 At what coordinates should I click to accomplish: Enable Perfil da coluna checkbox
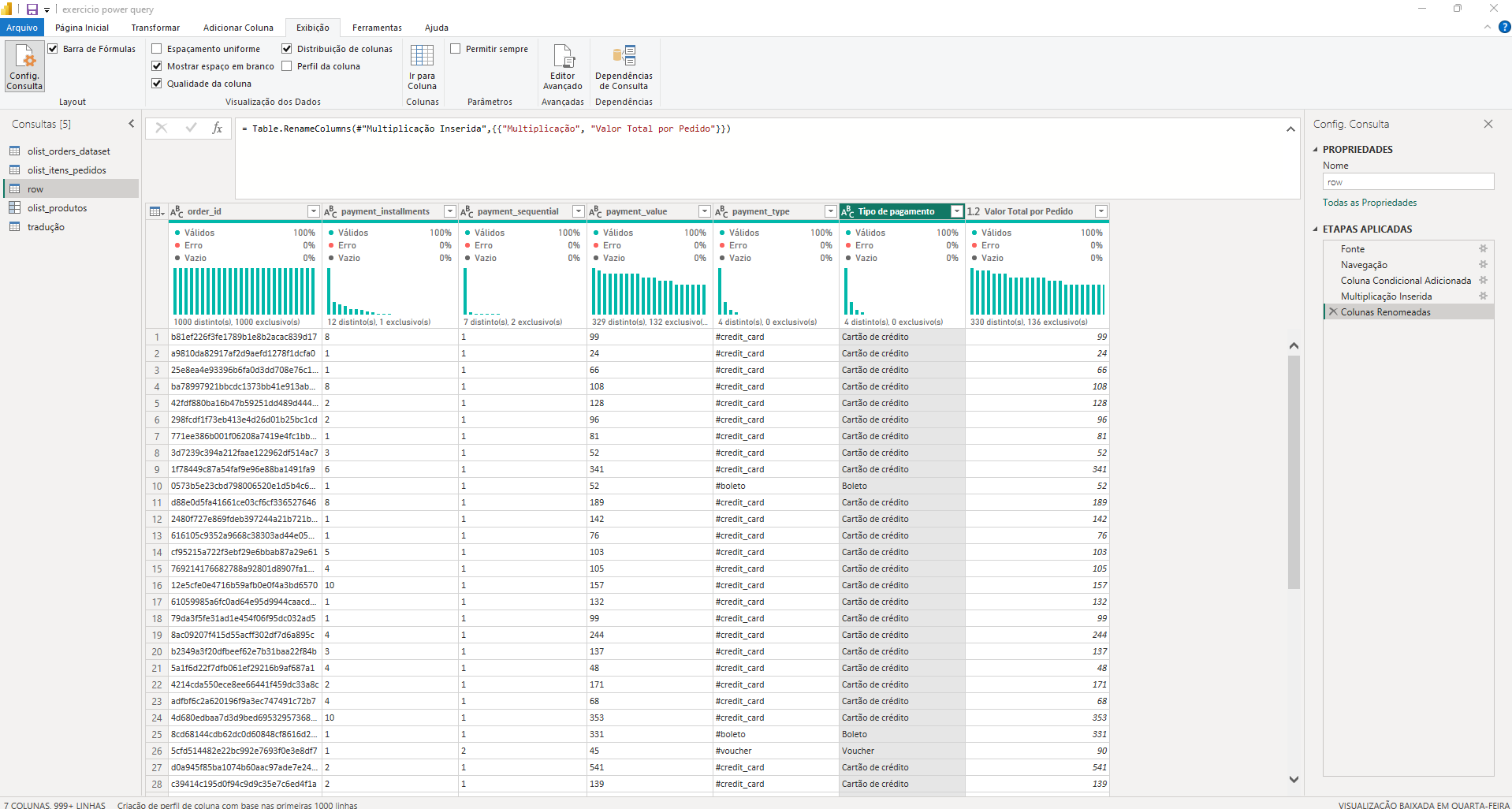click(287, 66)
